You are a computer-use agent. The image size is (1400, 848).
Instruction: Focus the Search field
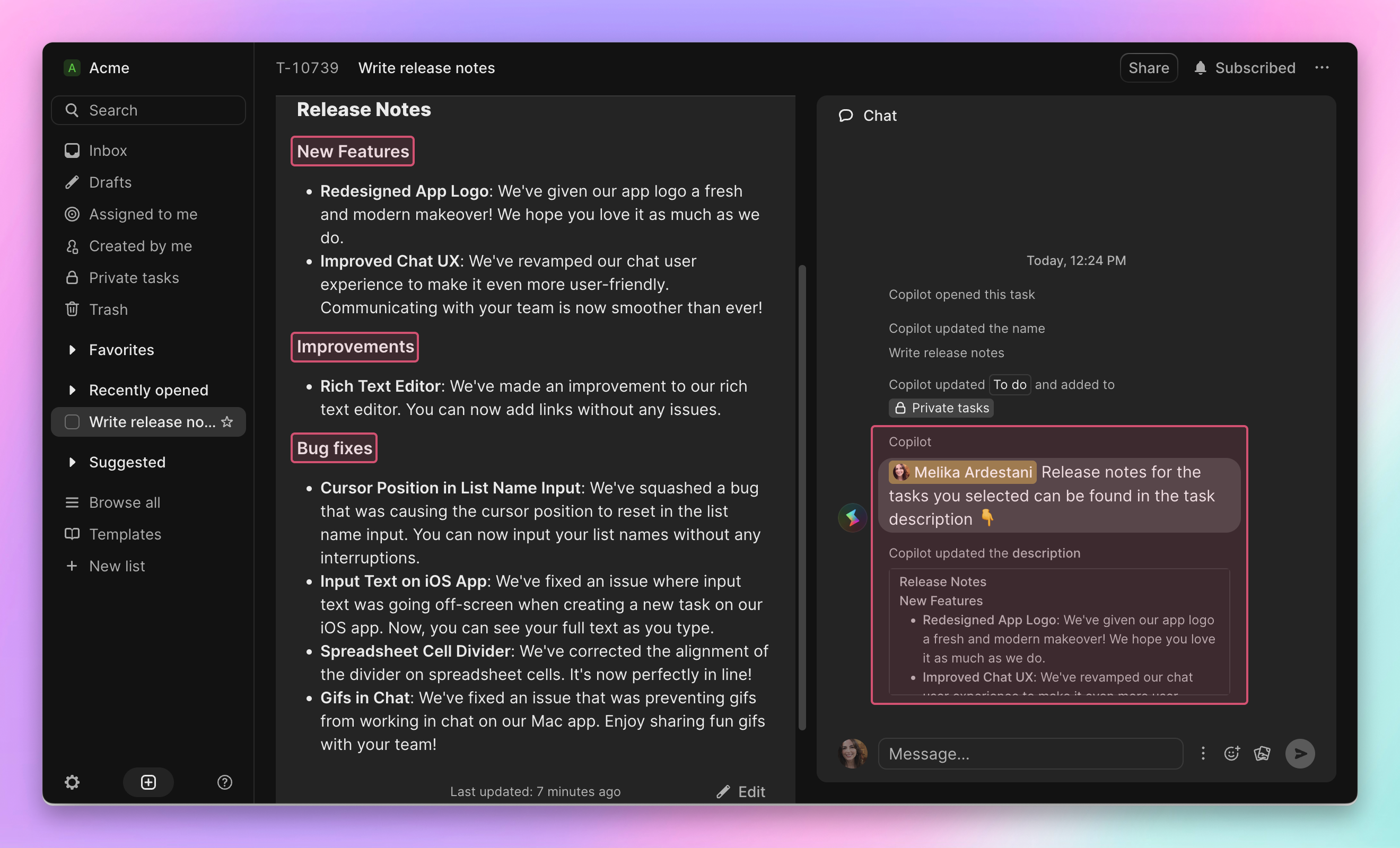coord(148,110)
